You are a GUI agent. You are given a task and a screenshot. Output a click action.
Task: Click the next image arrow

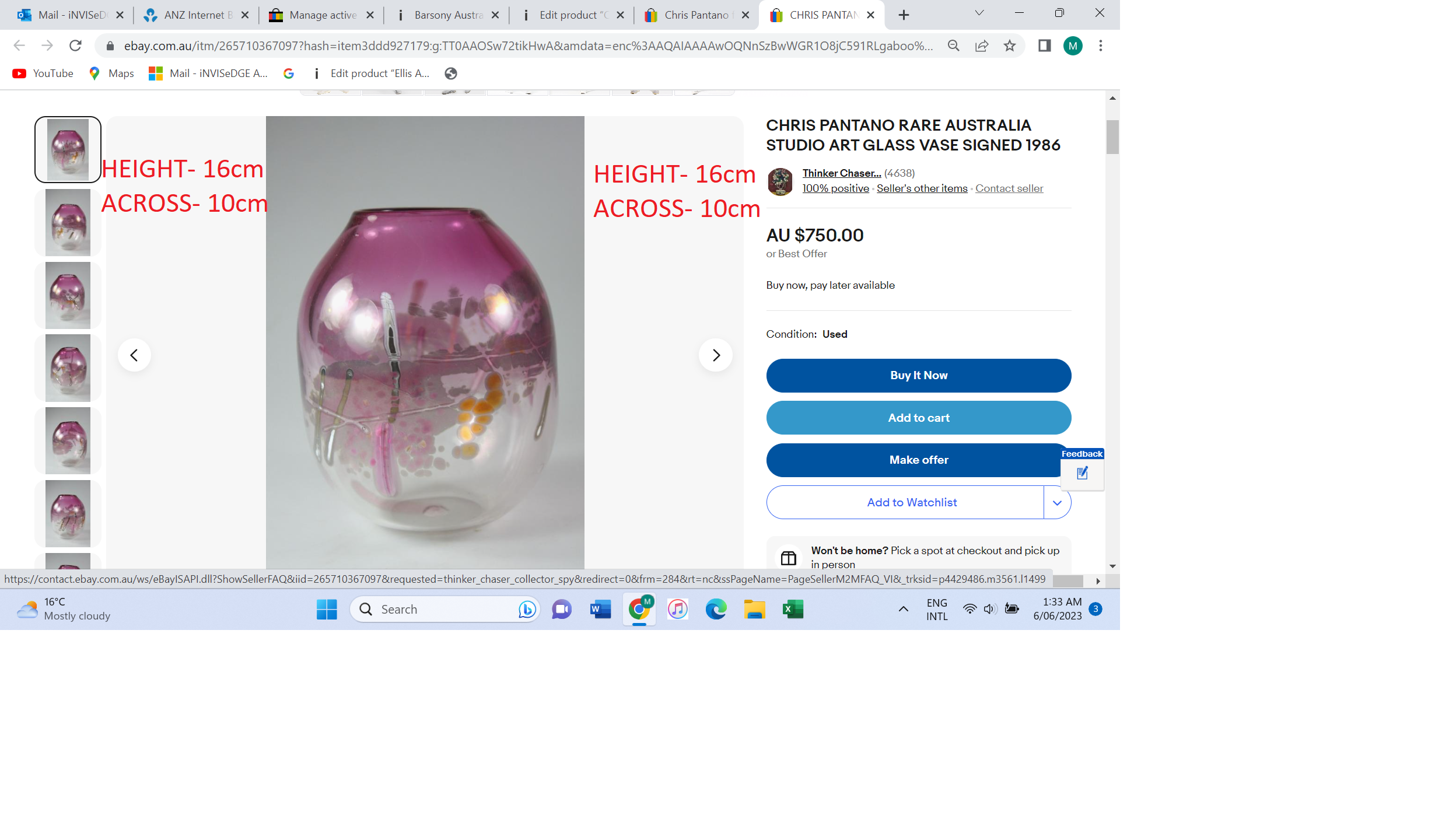pyautogui.click(x=716, y=355)
